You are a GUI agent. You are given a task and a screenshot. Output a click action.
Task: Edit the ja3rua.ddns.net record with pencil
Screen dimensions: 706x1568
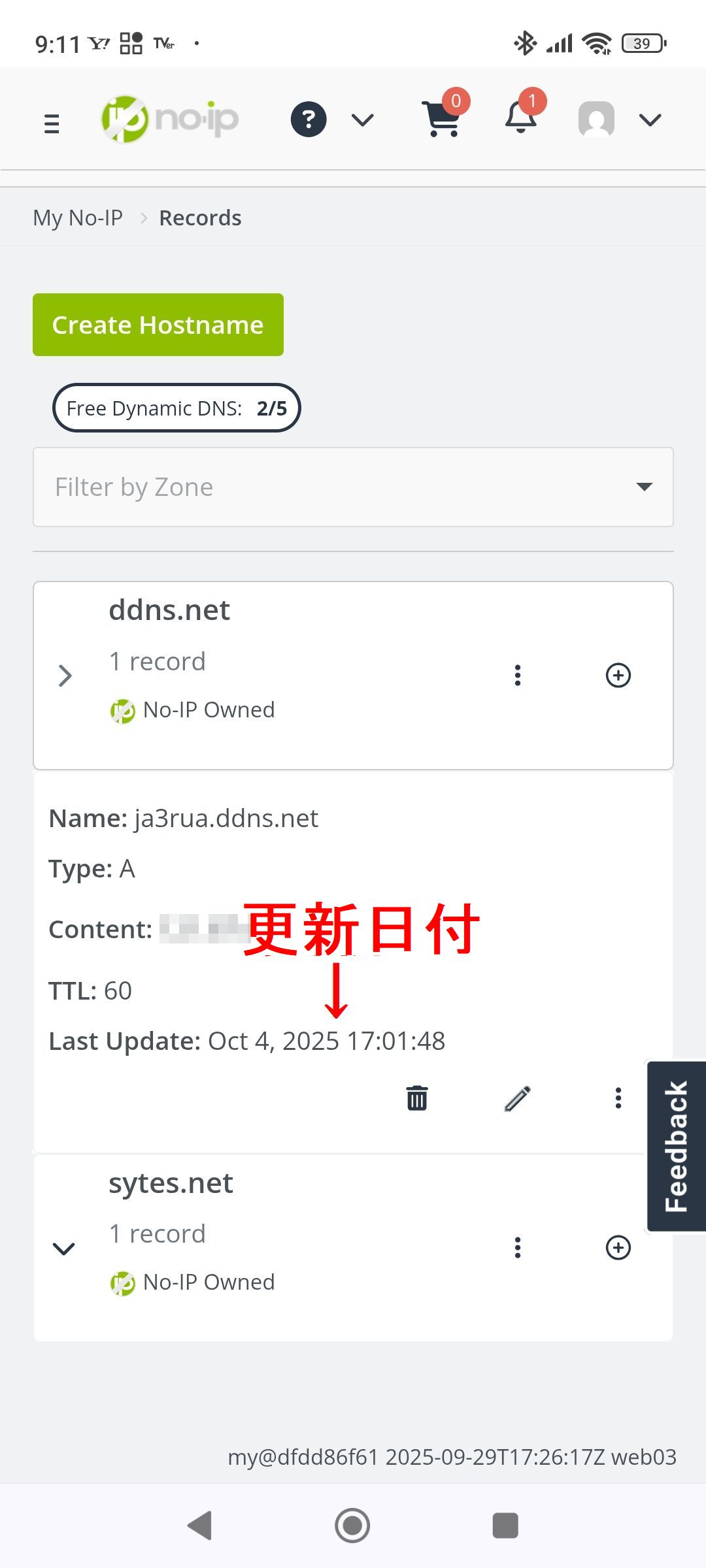click(518, 1098)
